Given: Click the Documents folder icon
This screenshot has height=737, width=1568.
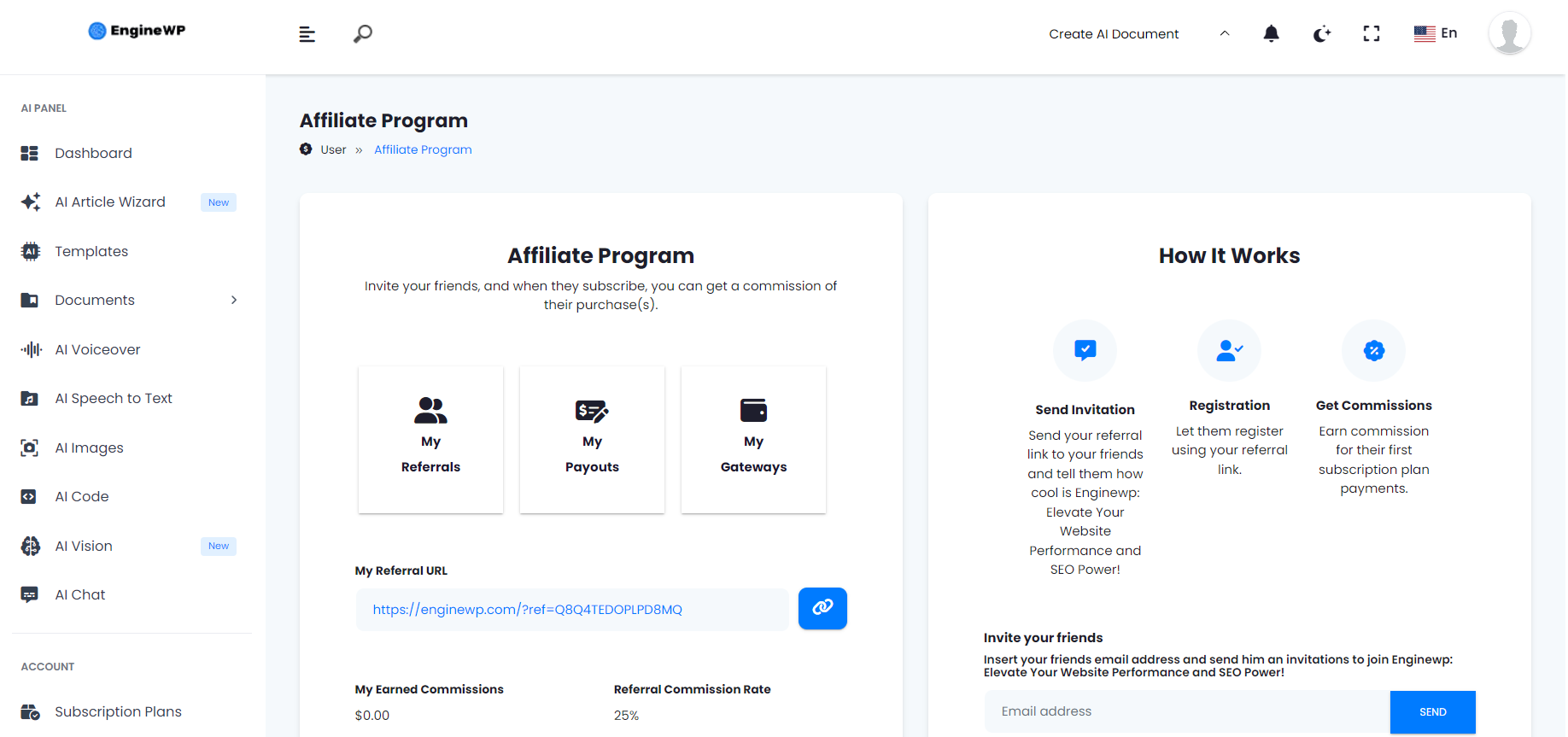Looking at the screenshot, I should 30,300.
